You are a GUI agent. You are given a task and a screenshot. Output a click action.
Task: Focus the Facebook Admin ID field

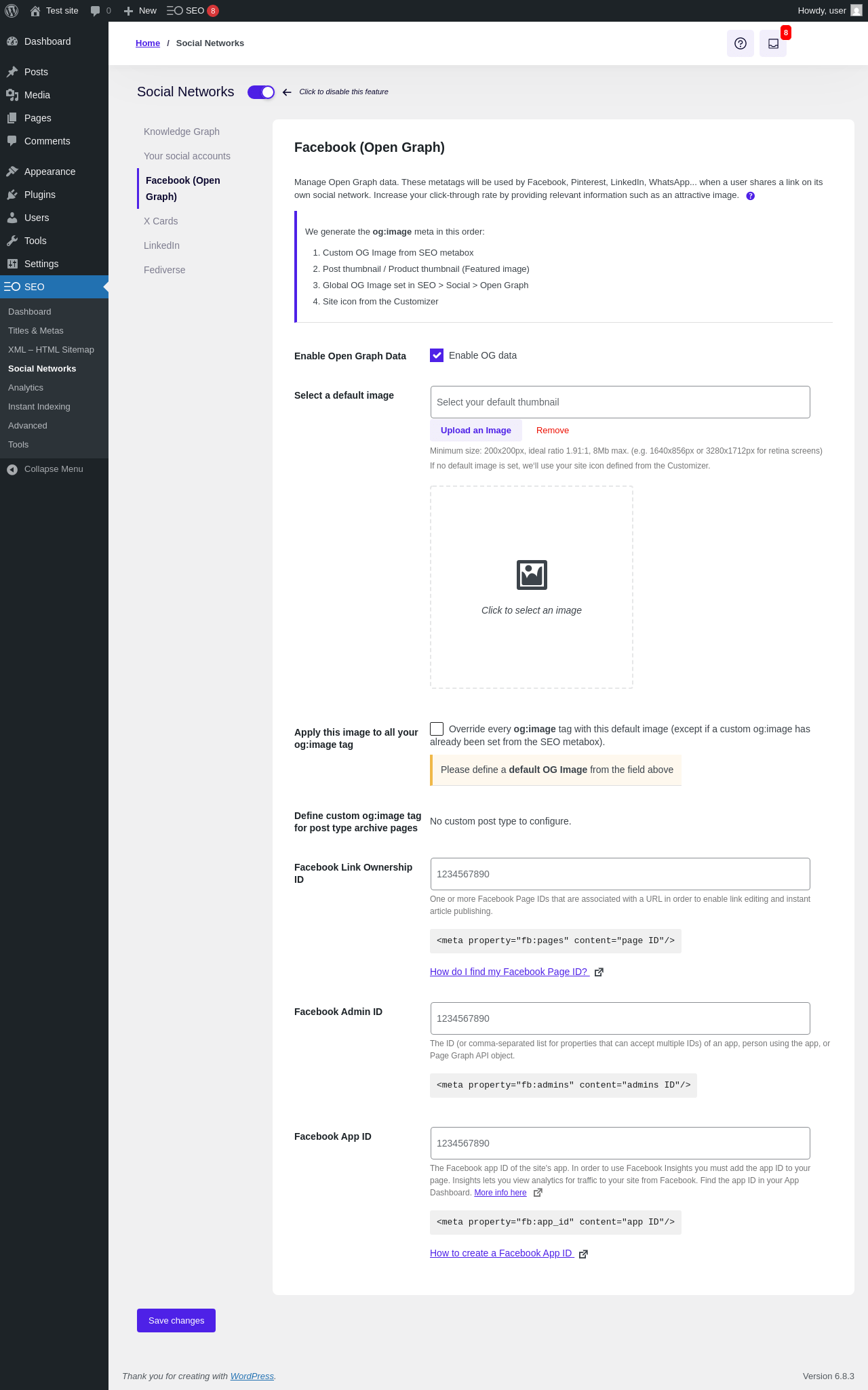[x=620, y=1018]
